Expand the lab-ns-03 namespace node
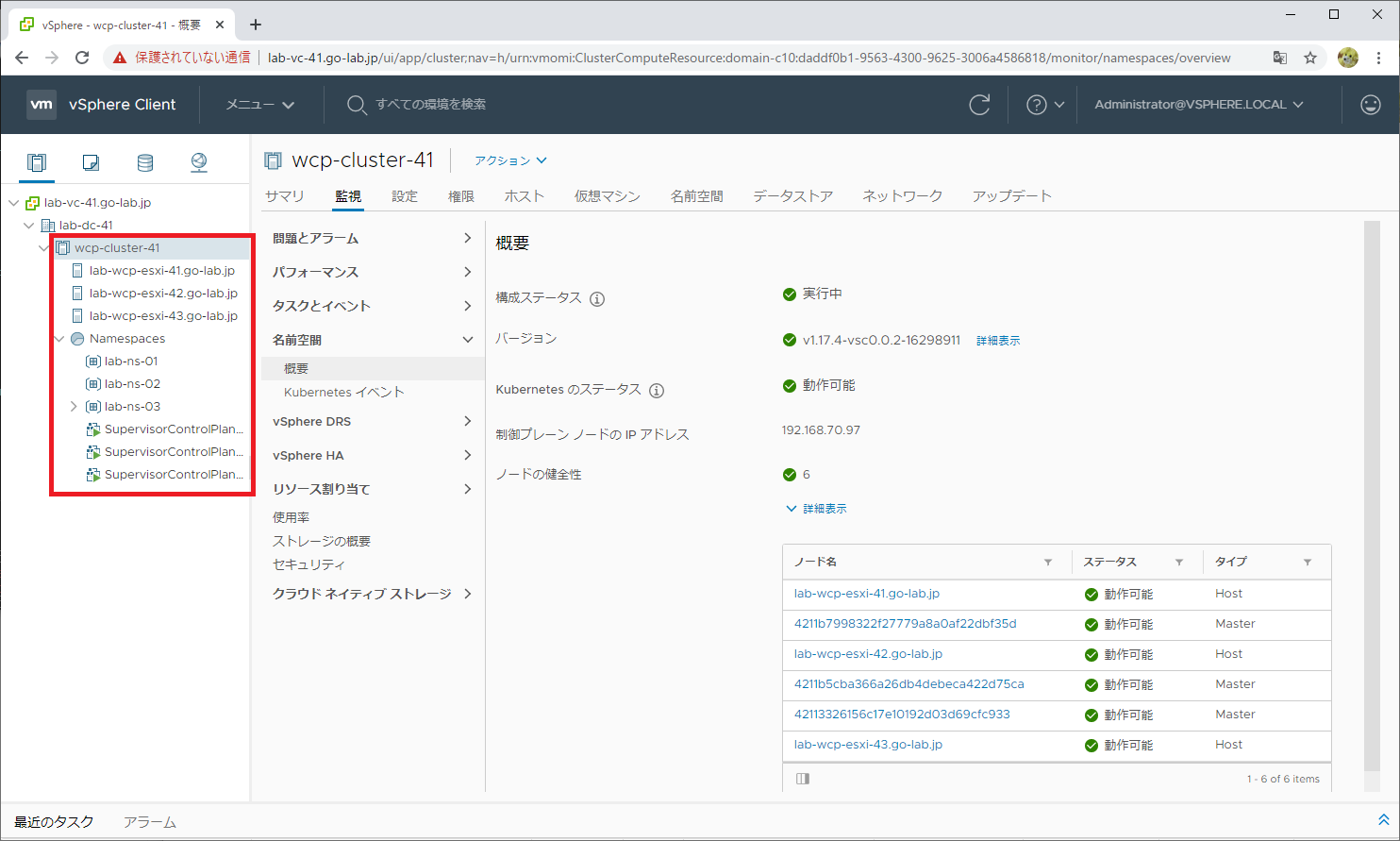This screenshot has height=841, width=1400. [74, 407]
